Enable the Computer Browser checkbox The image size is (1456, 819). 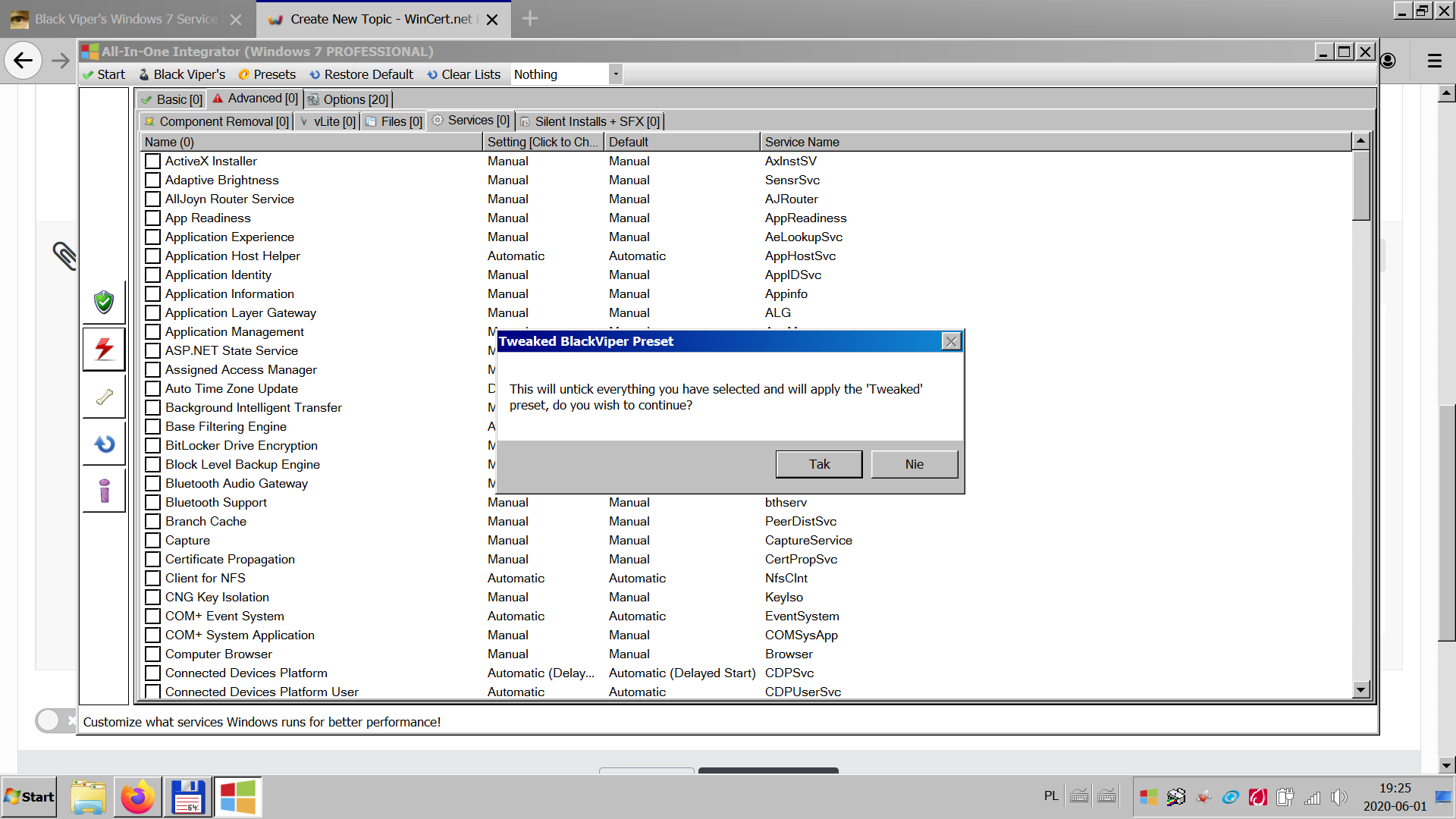coord(152,654)
